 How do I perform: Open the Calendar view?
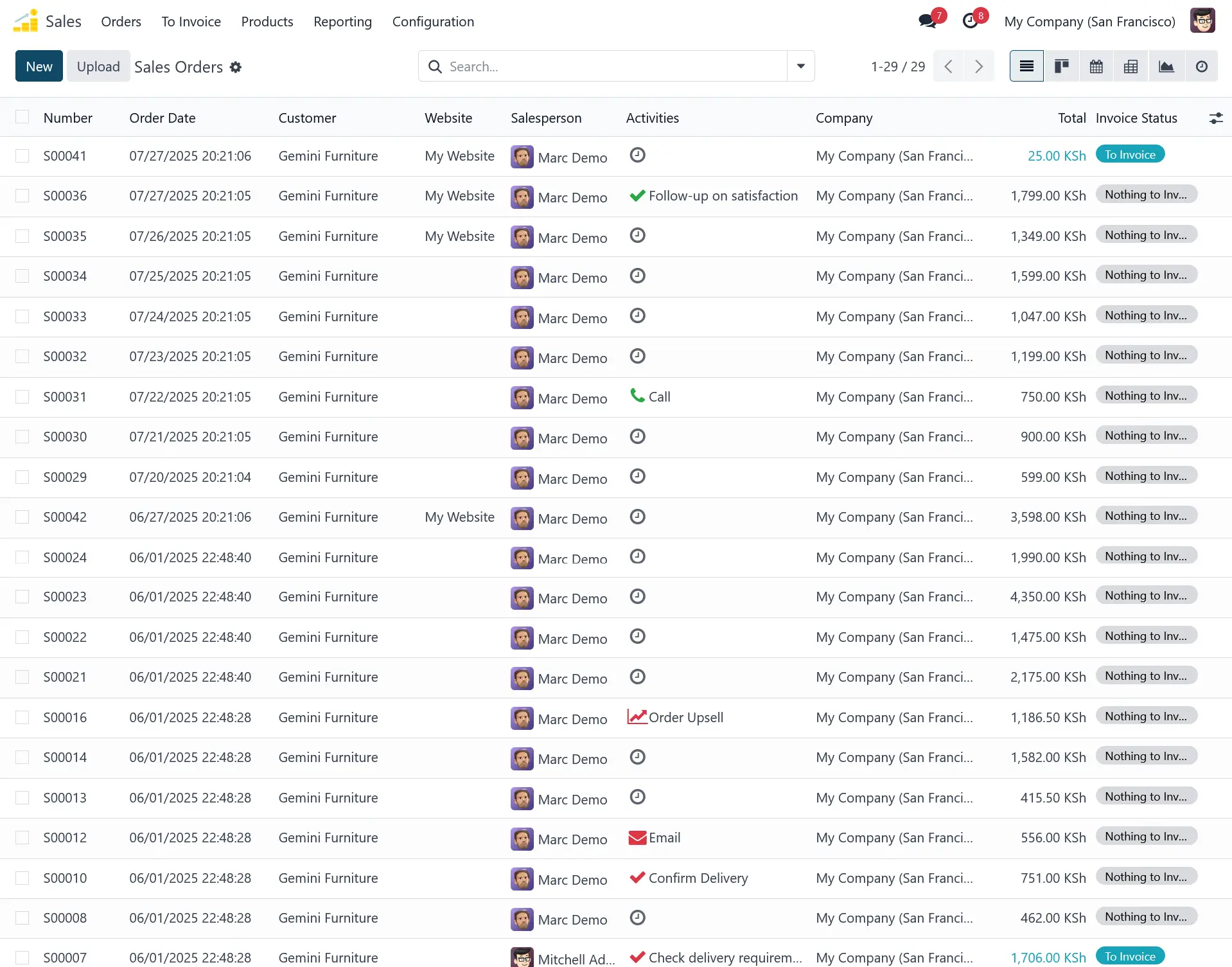pos(1096,66)
